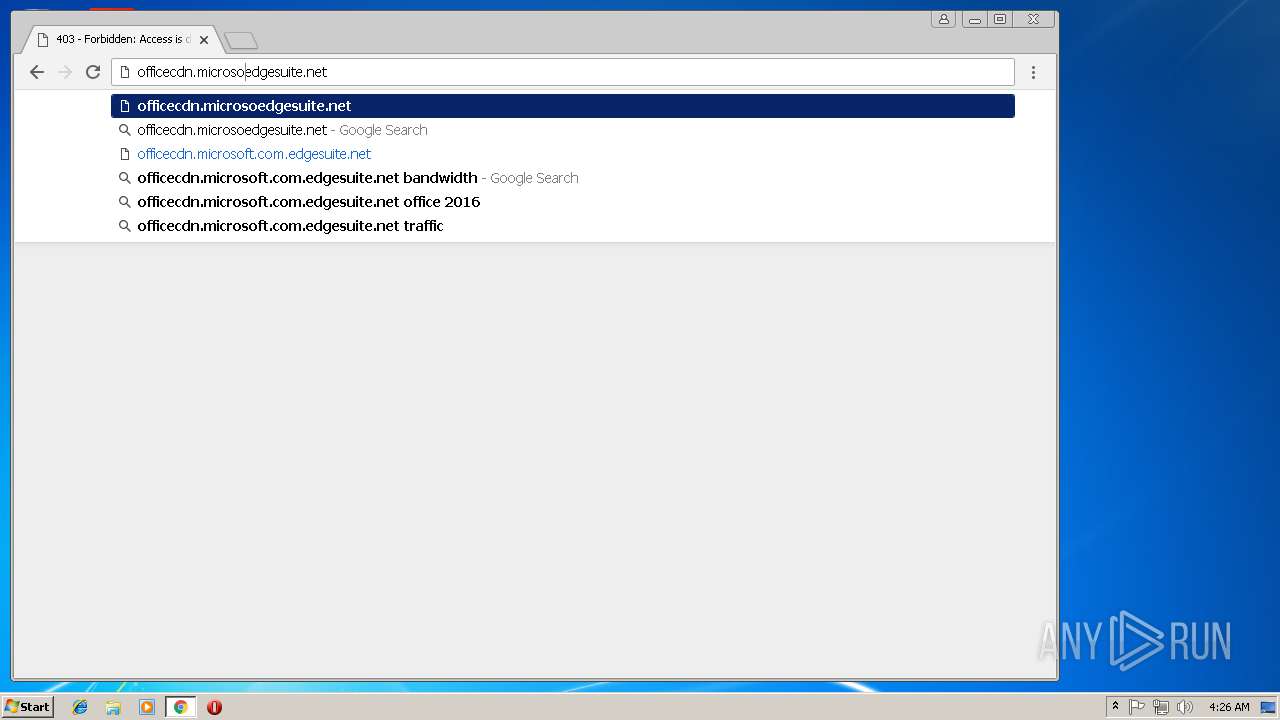This screenshot has height=720, width=1280.
Task: Reload the current page
Action: [93, 72]
